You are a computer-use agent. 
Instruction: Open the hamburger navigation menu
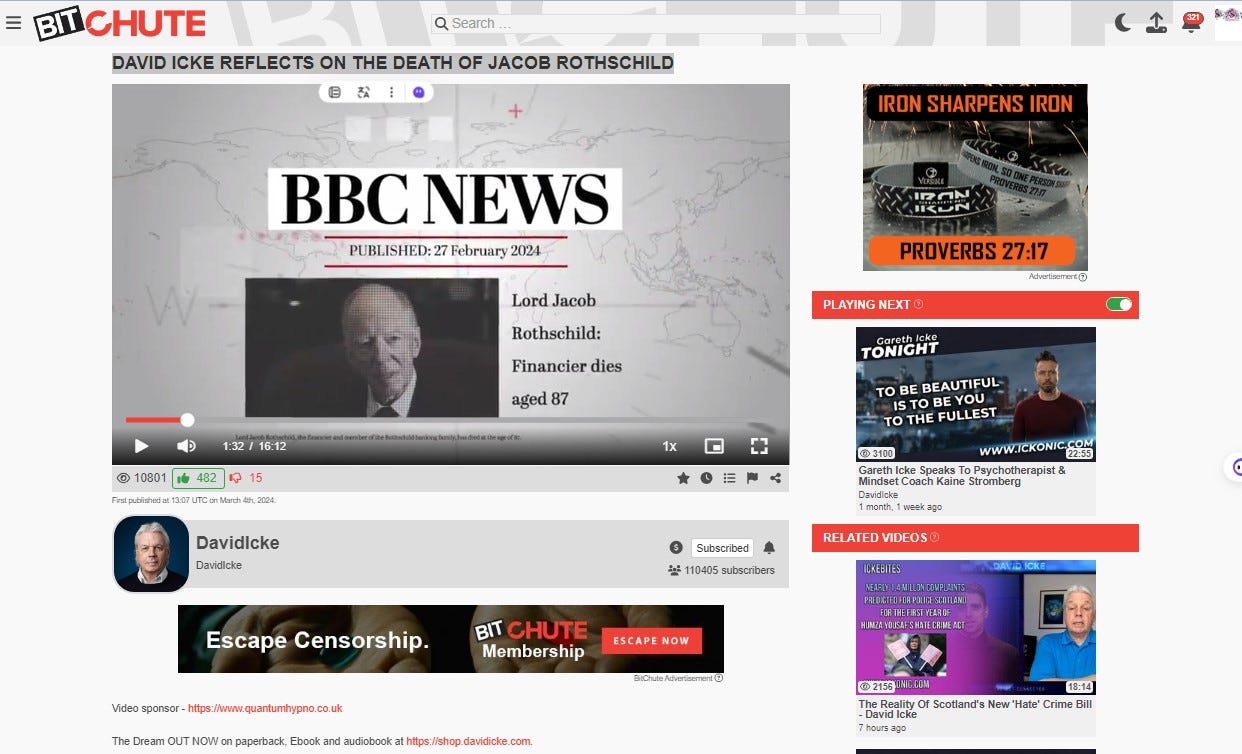[13, 23]
